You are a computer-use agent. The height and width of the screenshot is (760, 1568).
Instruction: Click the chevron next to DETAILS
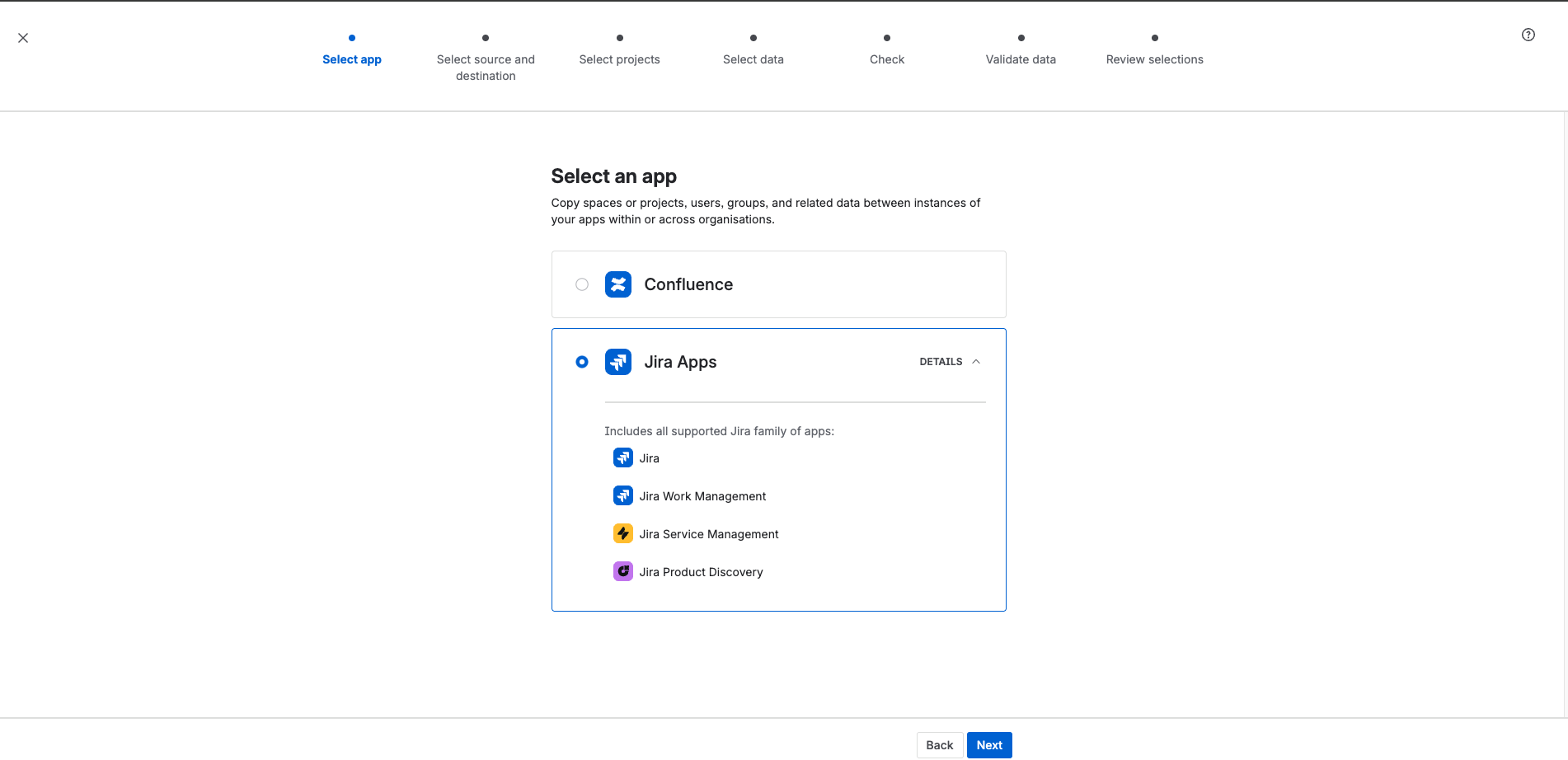976,362
